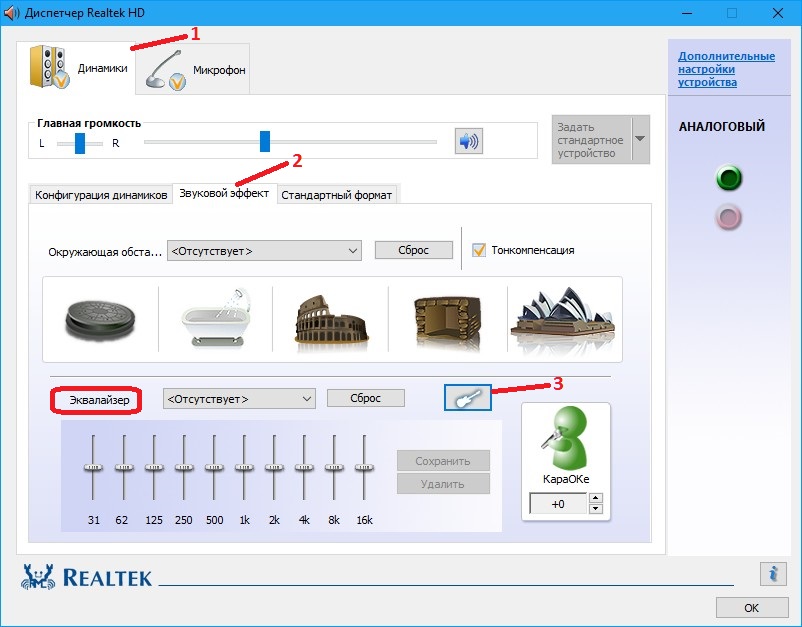Click the 125 Hz equalizer slider

click(153, 467)
